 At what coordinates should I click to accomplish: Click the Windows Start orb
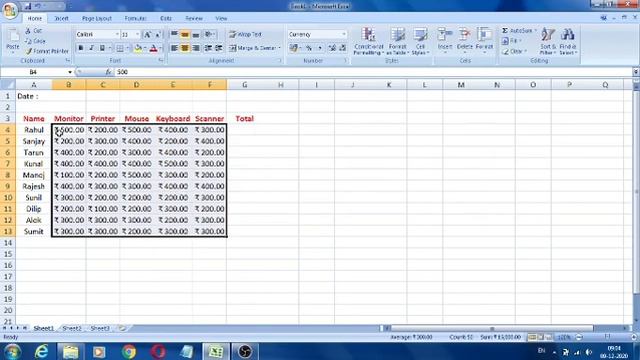click(x=12, y=351)
